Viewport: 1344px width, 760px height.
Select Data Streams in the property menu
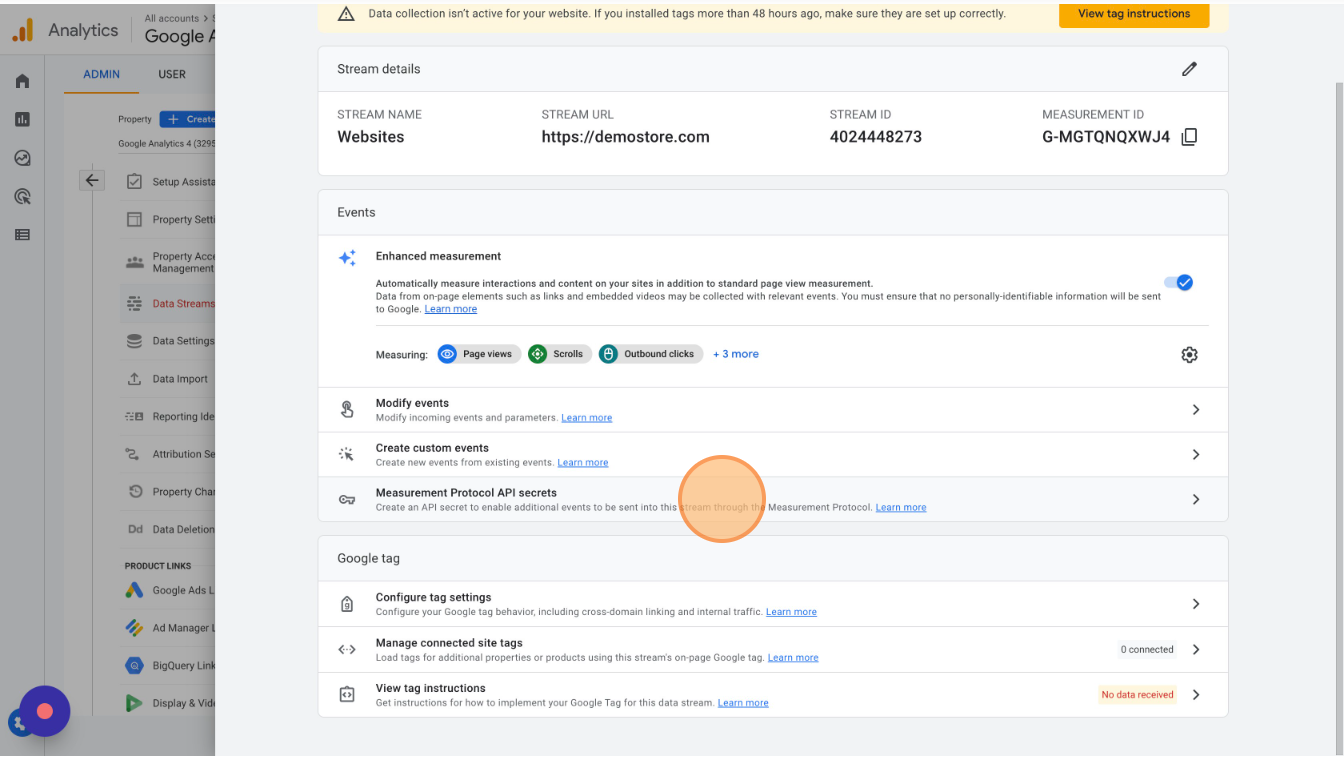coord(167,304)
